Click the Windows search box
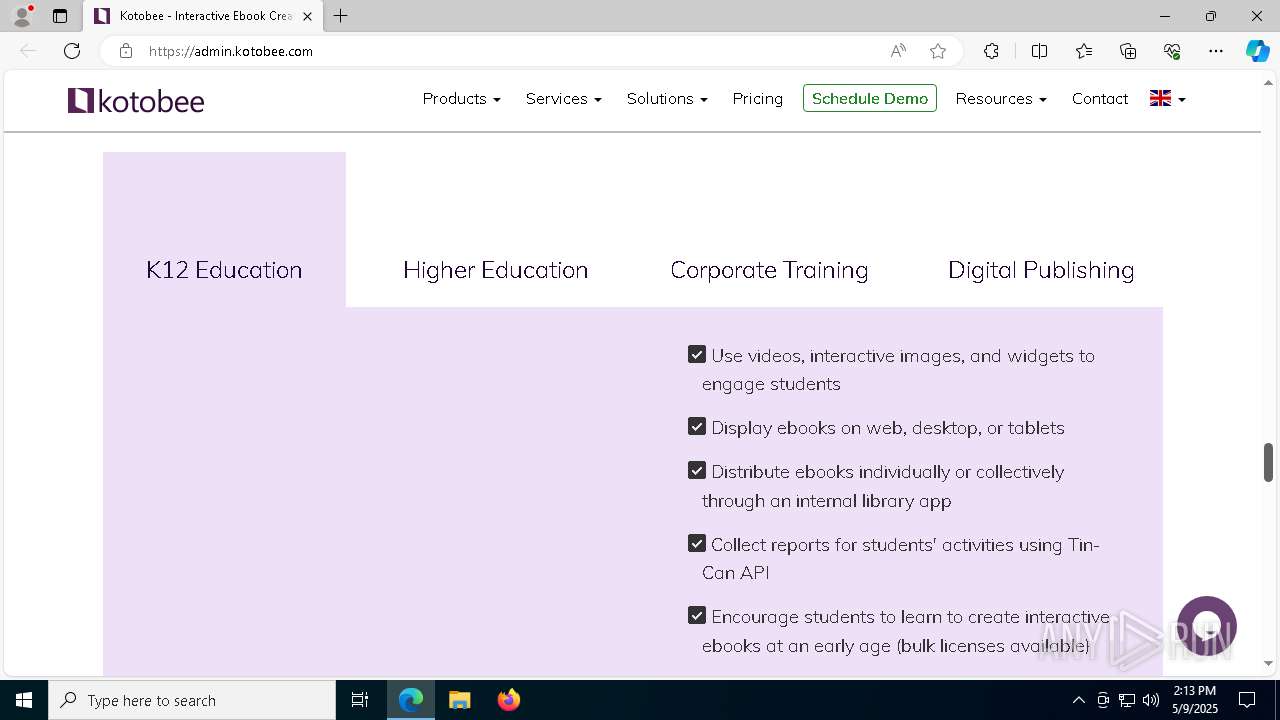This screenshot has width=1280, height=720. [x=192, y=700]
